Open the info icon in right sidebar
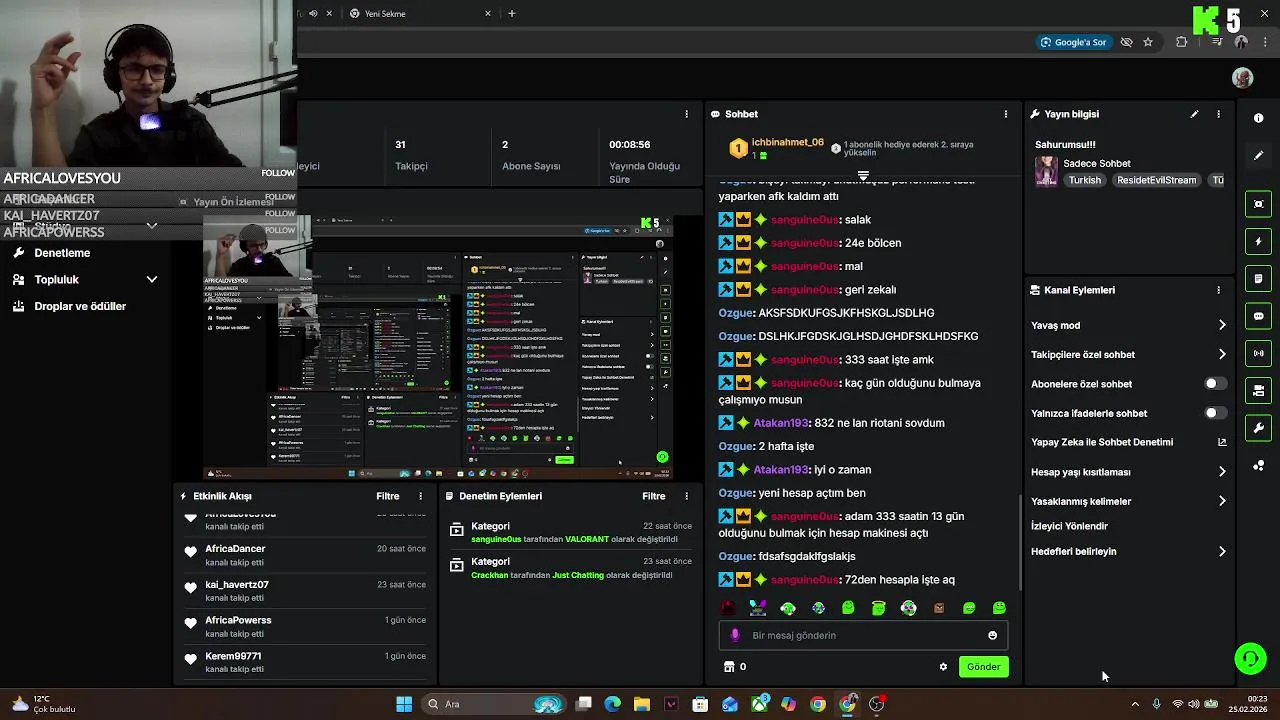This screenshot has width=1280, height=720. [1258, 118]
